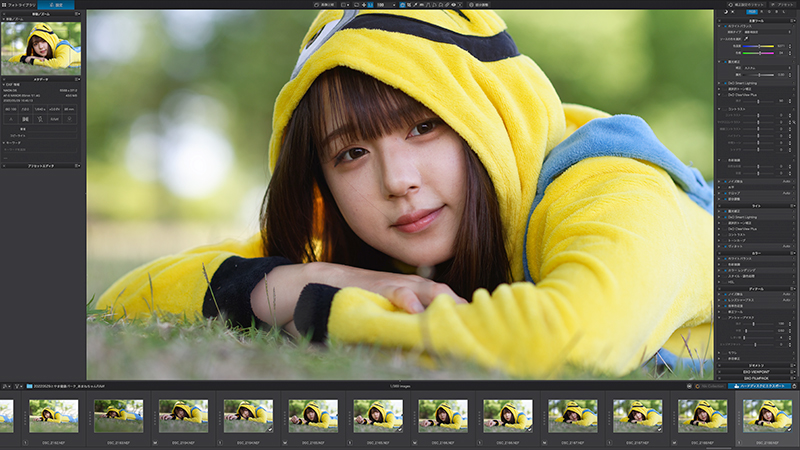Screen dimensions: 800x450
Task: Select the eye-shaped red-eye tool icon
Action: tap(453, 5)
